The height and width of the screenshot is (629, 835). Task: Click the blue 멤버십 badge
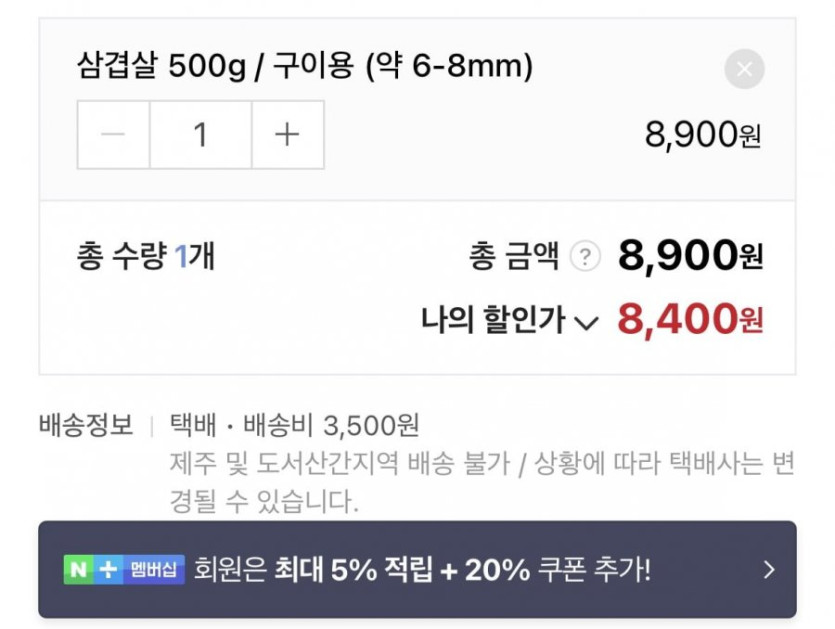[154, 570]
